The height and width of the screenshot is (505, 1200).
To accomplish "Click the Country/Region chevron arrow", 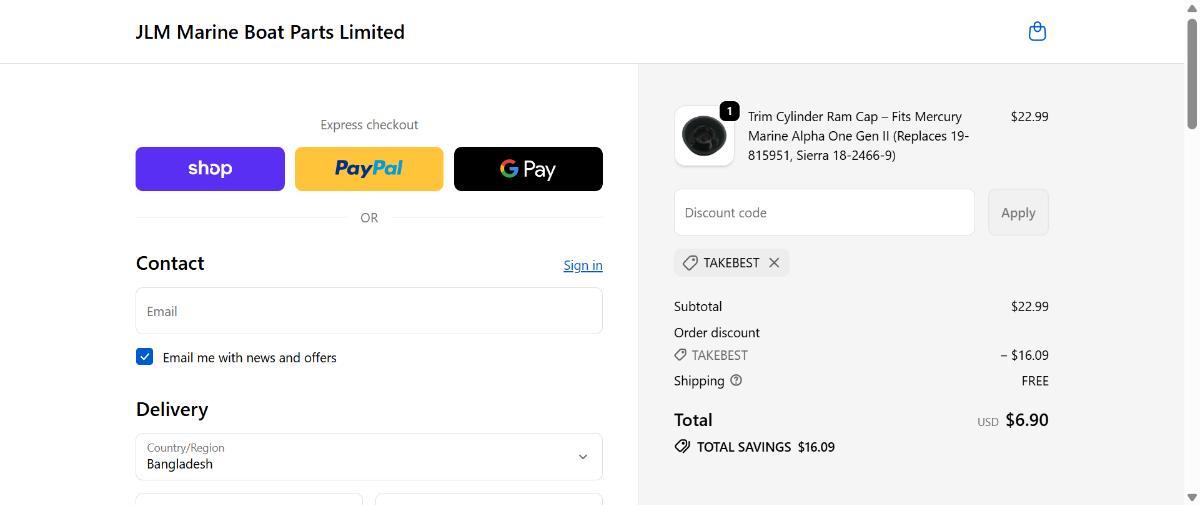I will [x=583, y=457].
